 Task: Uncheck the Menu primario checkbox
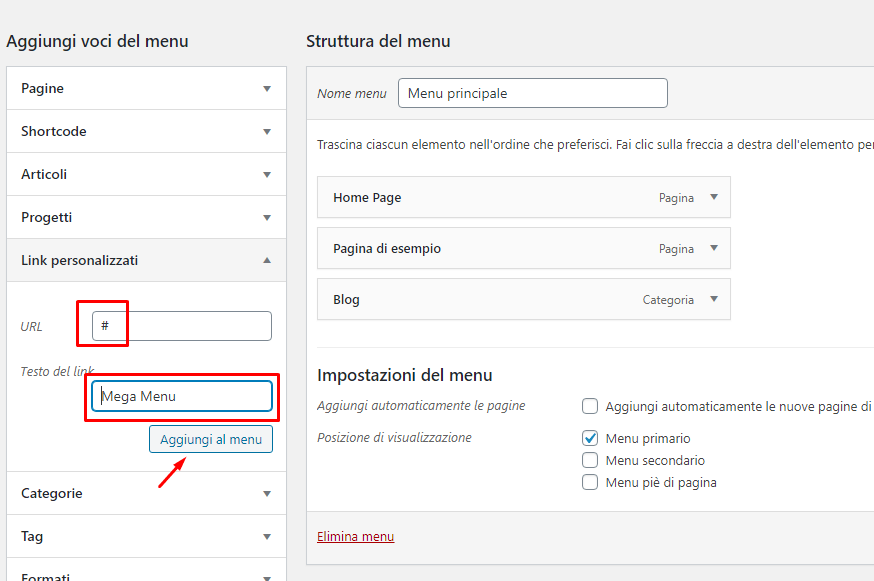[590, 438]
